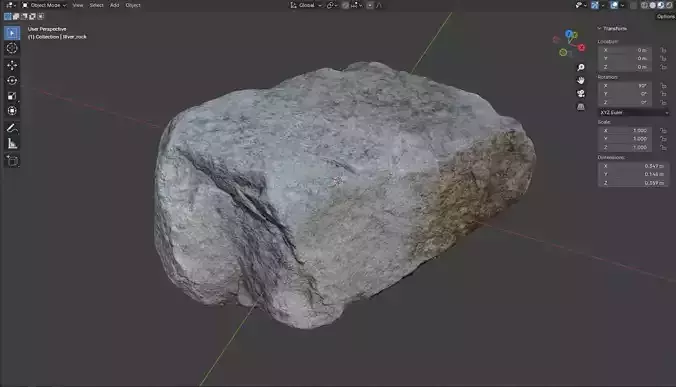
Task: Toggle lock on Scale Z
Action: tap(663, 147)
